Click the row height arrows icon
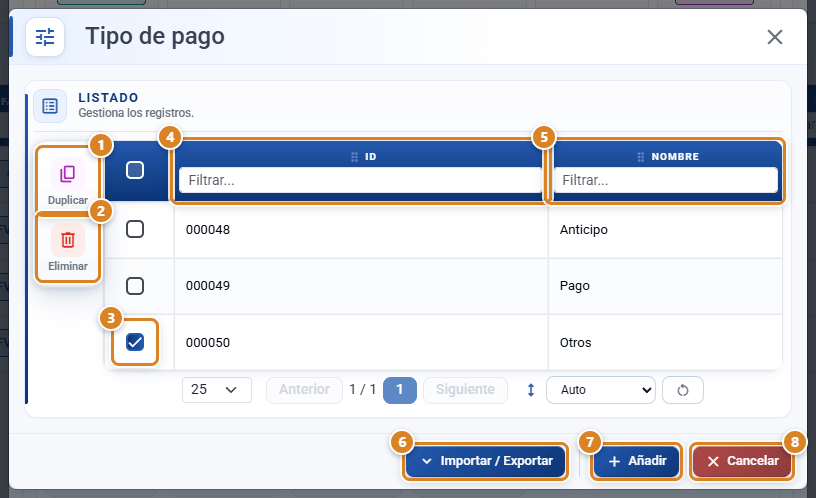The width and height of the screenshot is (816, 498). point(531,390)
